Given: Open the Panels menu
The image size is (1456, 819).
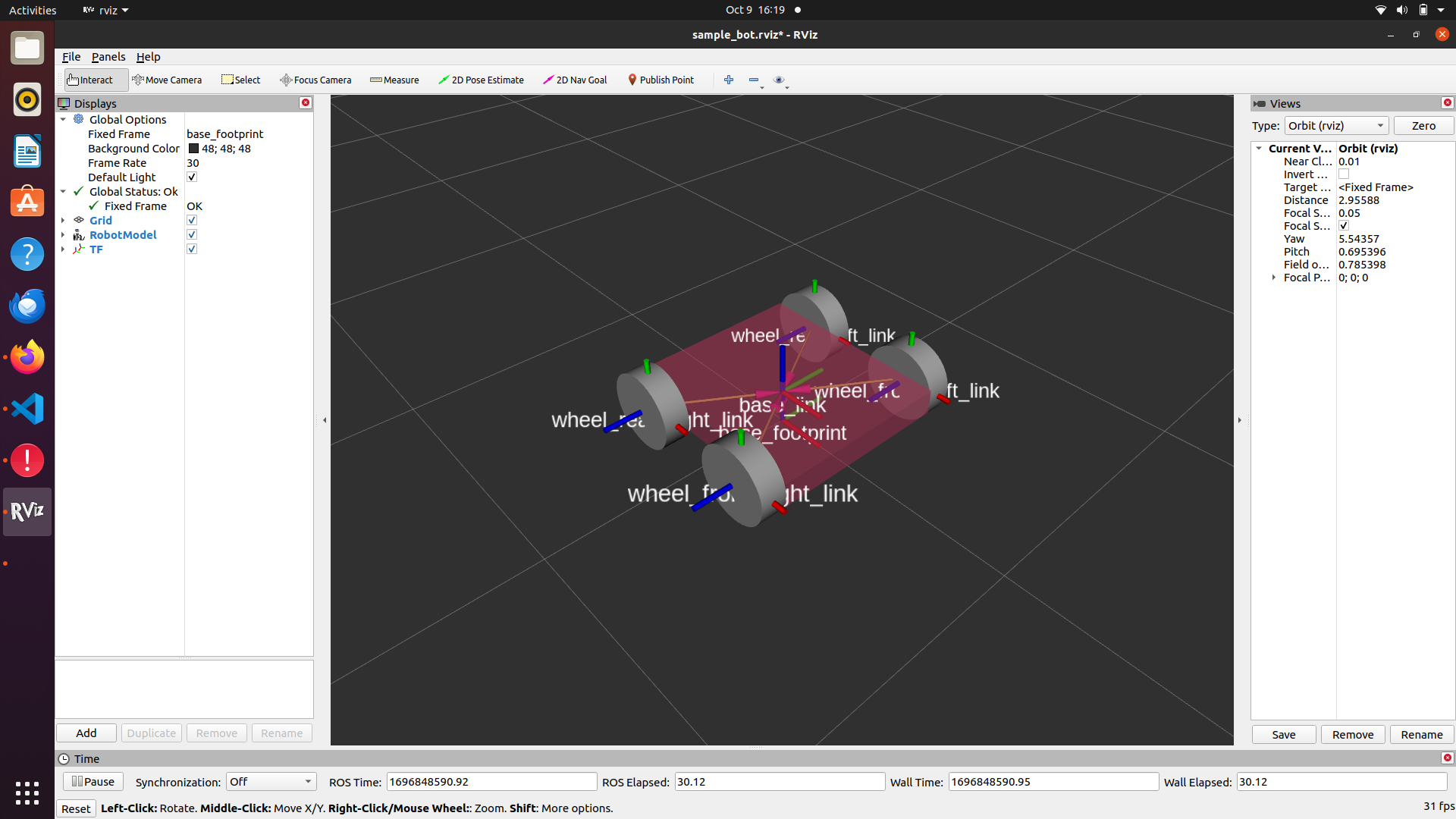Looking at the screenshot, I should click(108, 57).
